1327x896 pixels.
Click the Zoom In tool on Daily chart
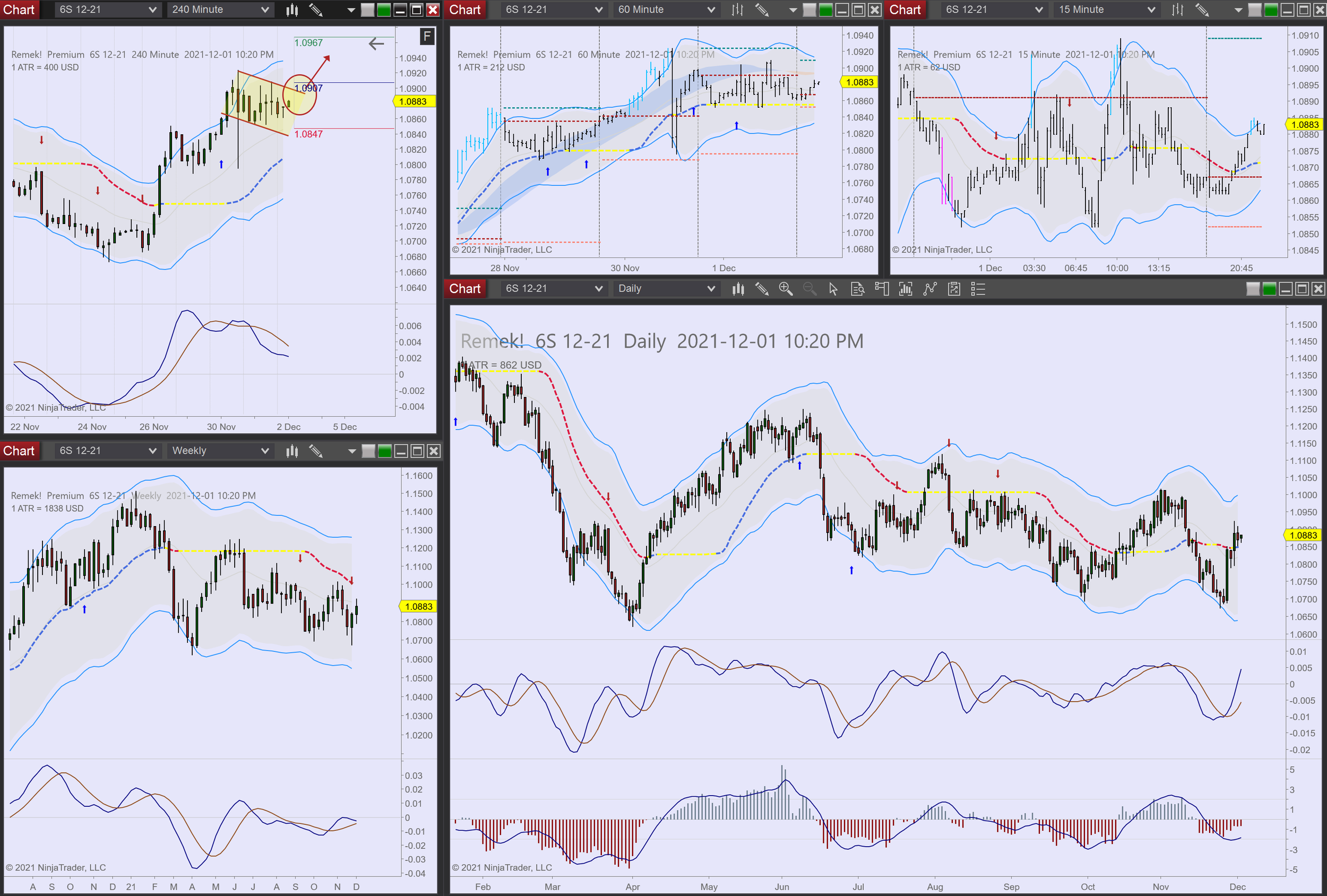[x=785, y=289]
